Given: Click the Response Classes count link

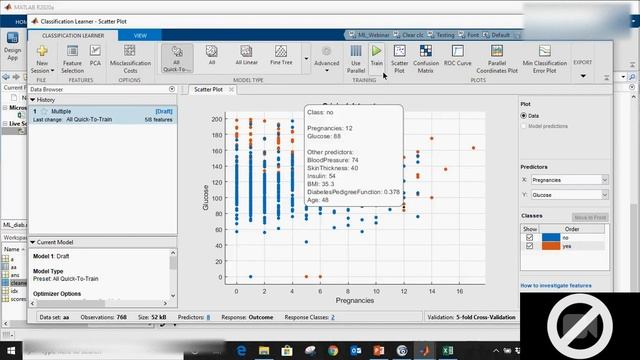Looking at the screenshot, I should (x=333, y=317).
